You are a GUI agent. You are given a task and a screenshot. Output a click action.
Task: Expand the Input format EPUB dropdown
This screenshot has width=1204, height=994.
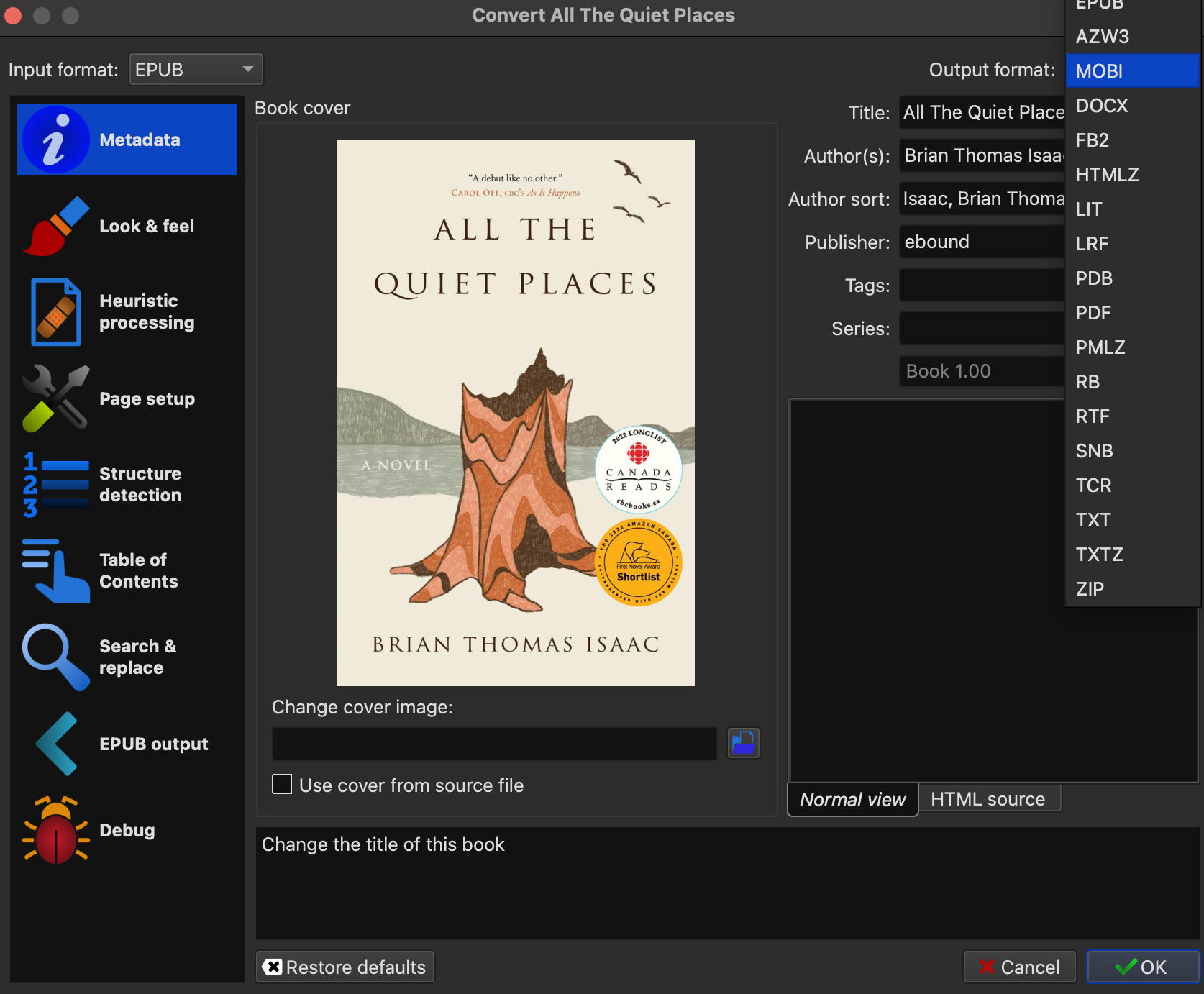click(x=196, y=70)
